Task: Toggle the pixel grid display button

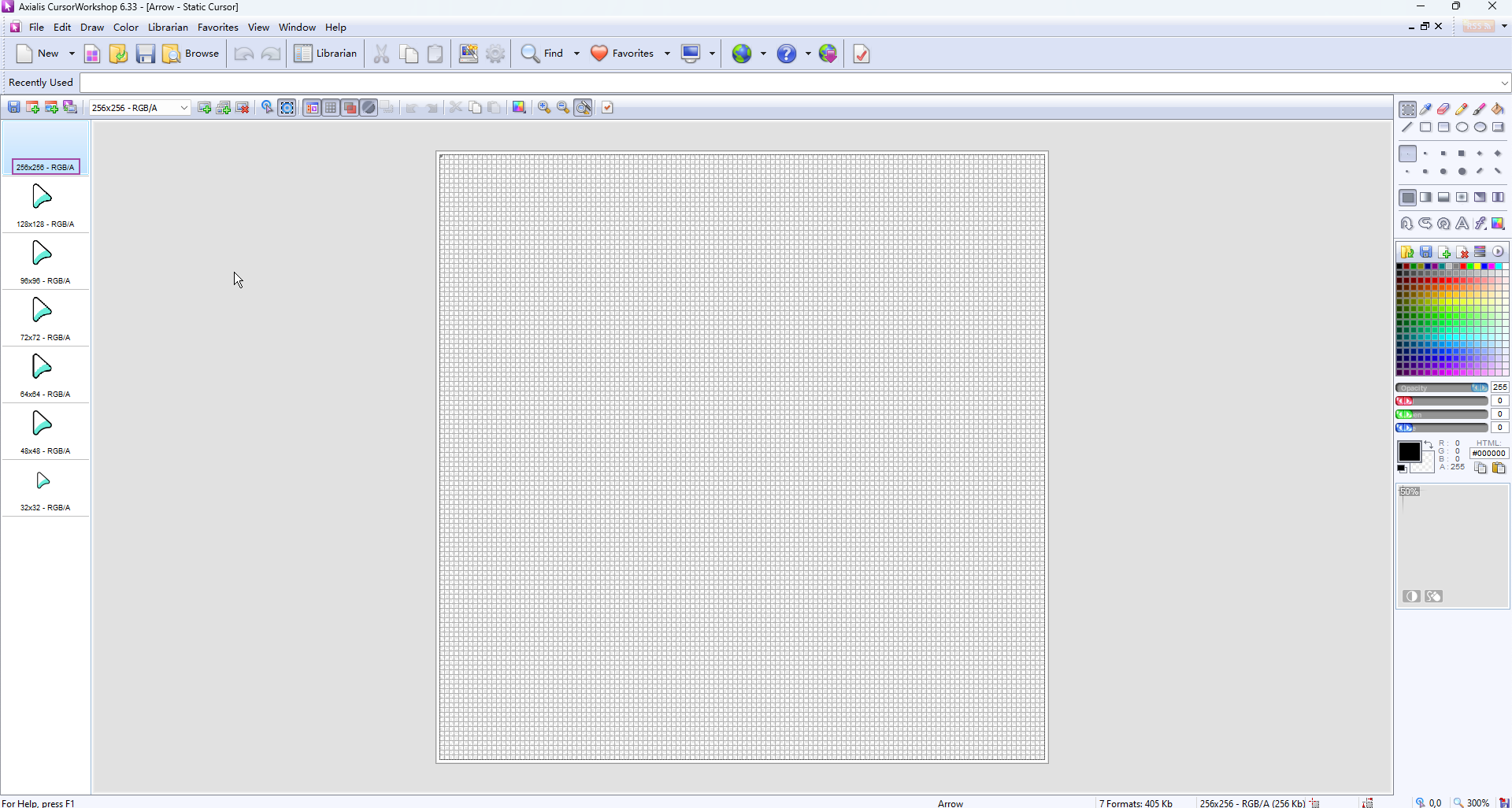Action: [332, 108]
